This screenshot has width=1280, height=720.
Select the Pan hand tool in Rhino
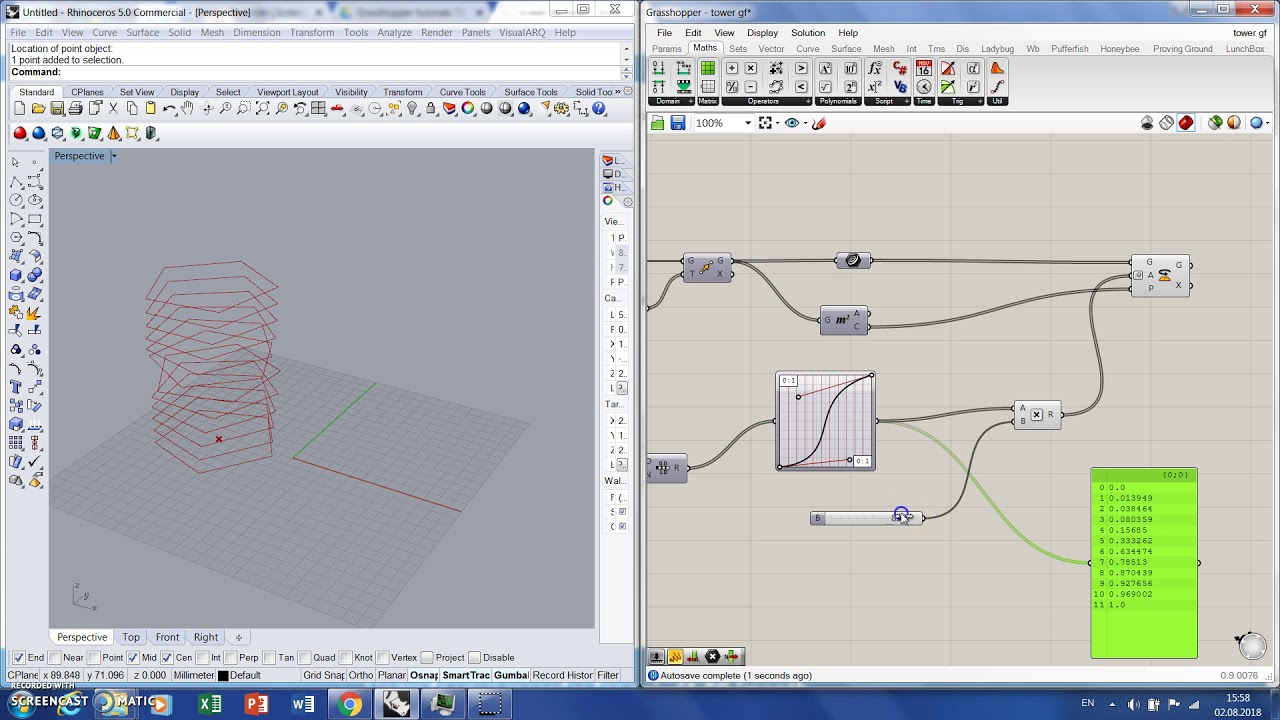pyautogui.click(x=187, y=108)
